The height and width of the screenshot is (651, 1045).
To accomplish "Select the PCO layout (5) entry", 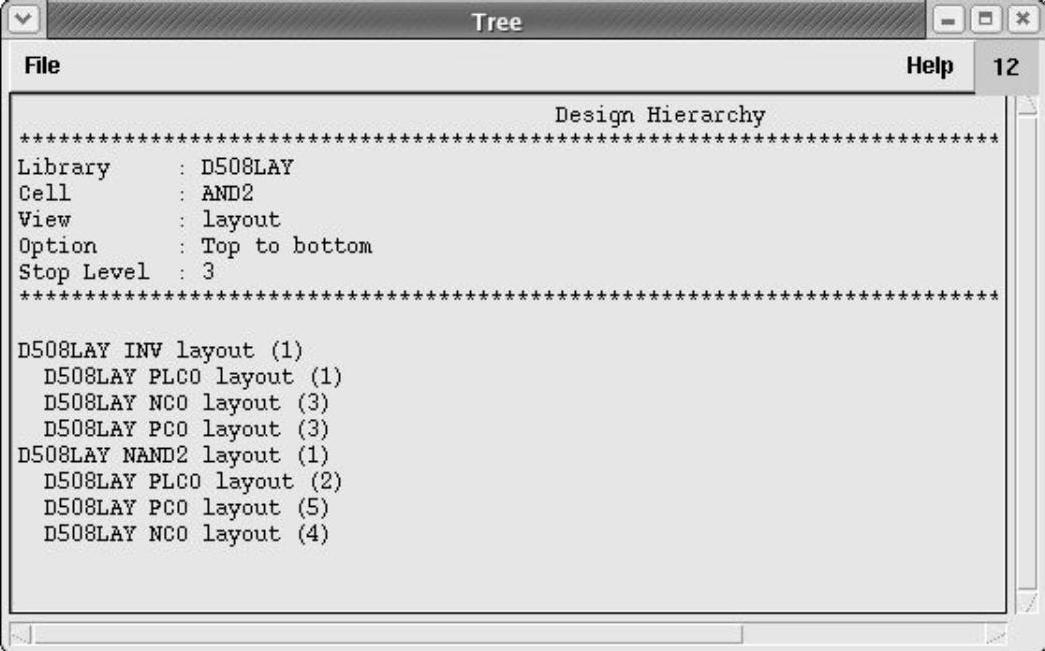I will 186,508.
